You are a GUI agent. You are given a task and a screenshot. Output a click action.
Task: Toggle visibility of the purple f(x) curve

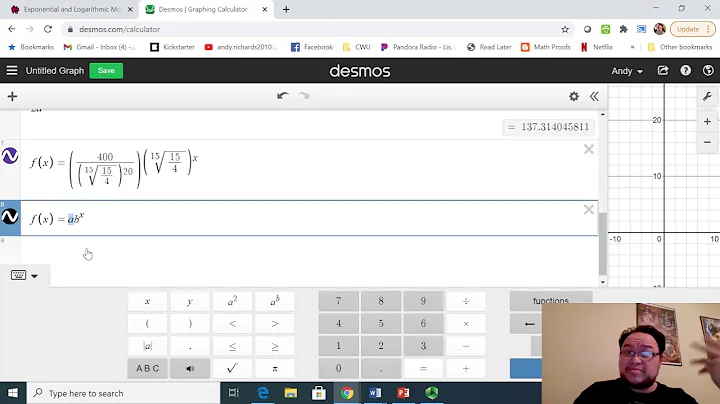(x=10, y=156)
